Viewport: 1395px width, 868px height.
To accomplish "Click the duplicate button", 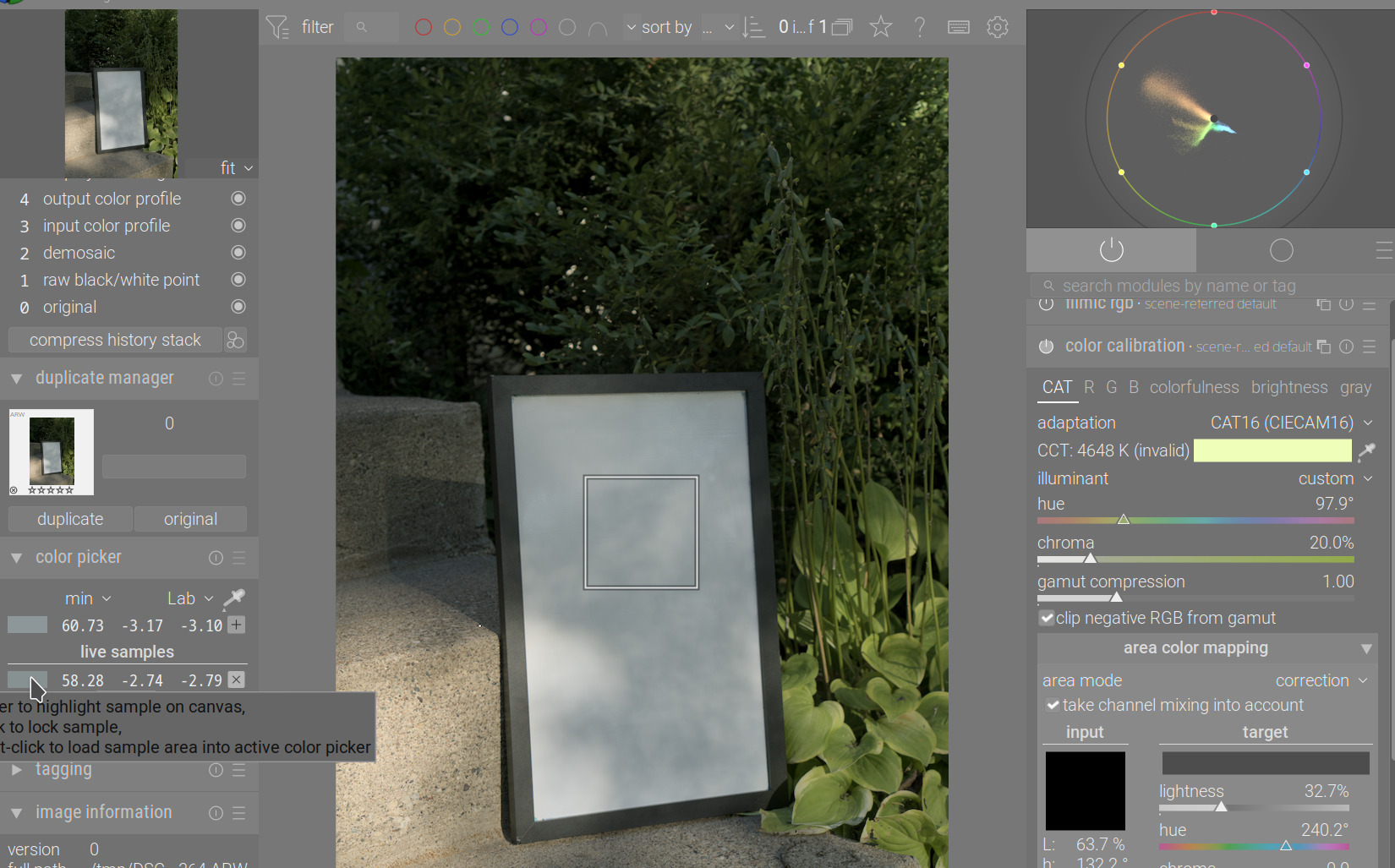I will tap(70, 519).
